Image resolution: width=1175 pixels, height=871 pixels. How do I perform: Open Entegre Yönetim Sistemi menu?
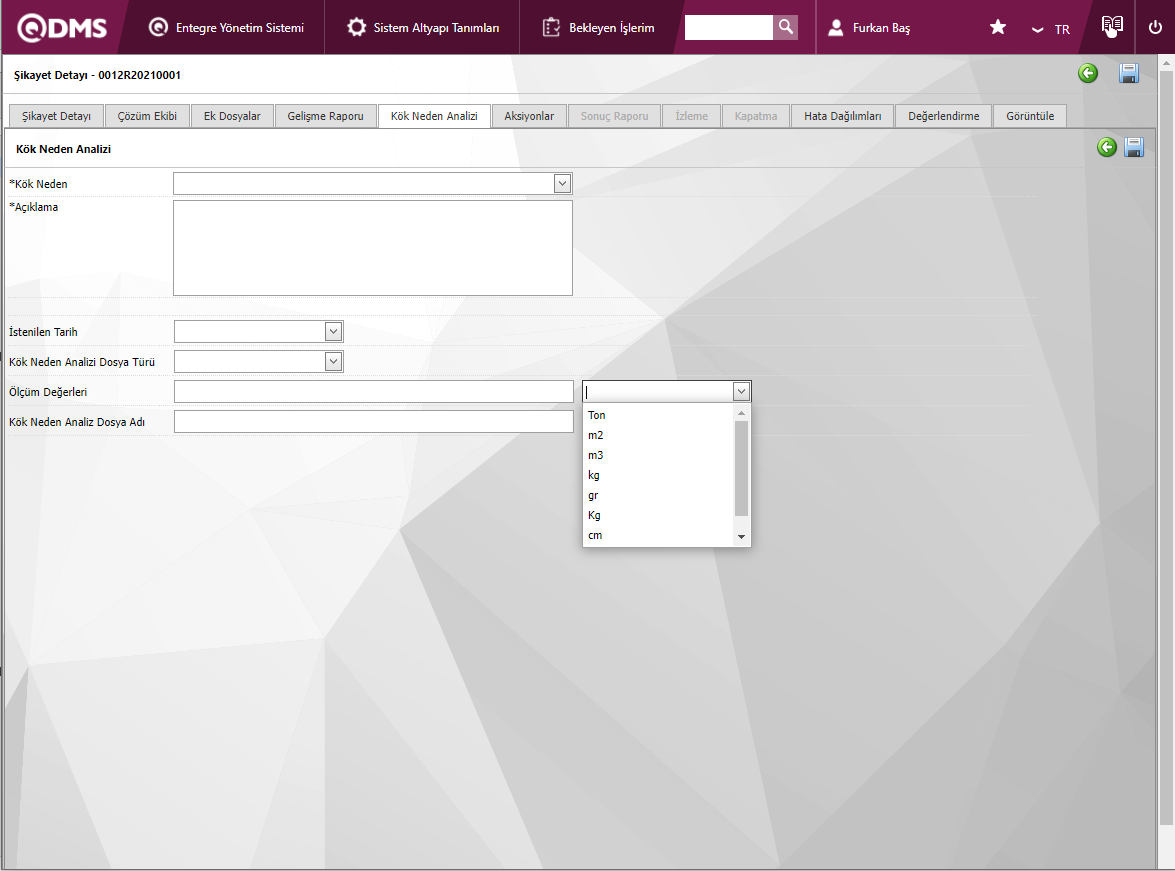(x=226, y=28)
